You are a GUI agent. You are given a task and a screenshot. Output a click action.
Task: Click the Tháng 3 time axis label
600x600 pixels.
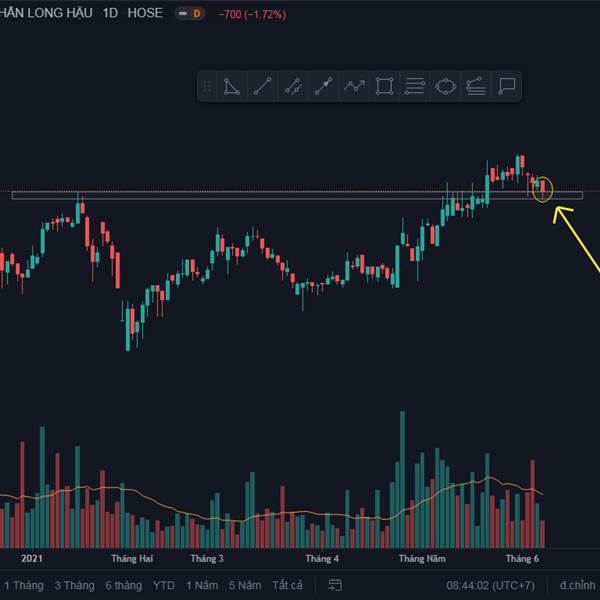pos(207,559)
